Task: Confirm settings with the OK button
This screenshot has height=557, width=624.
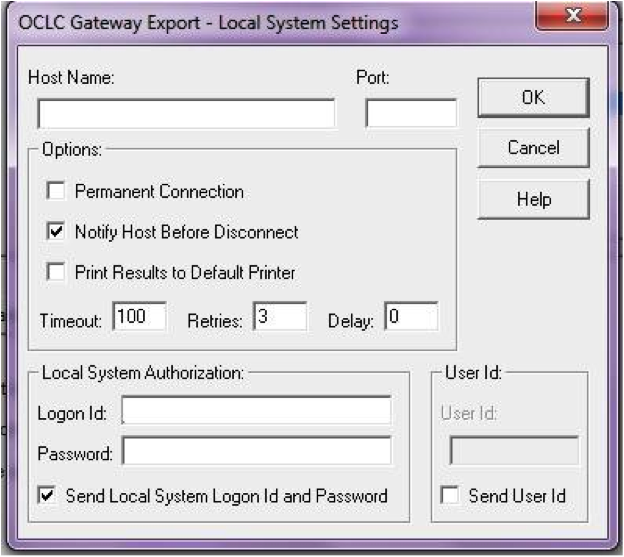Action: [533, 97]
